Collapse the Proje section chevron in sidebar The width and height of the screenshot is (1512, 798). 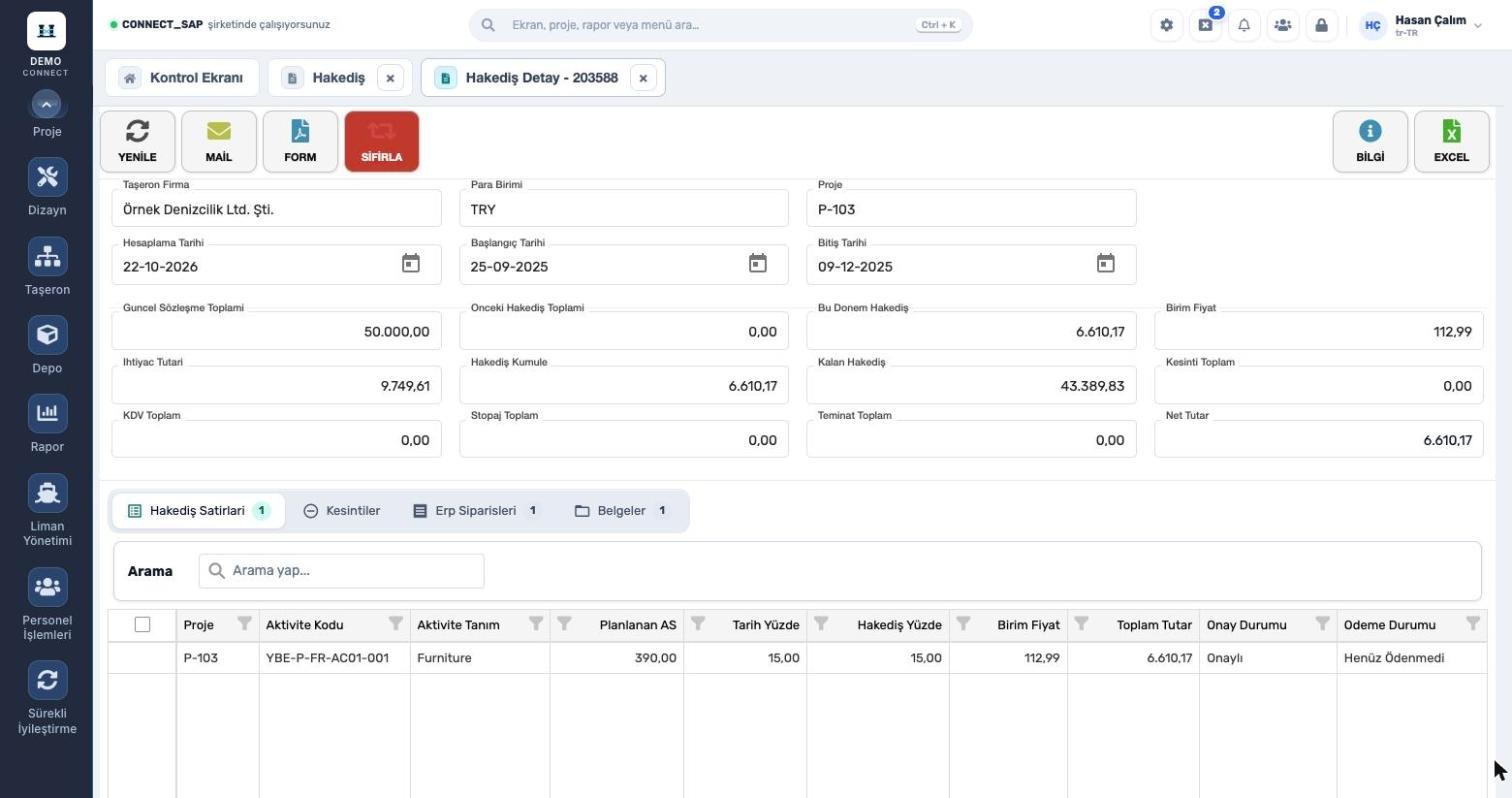tap(47, 104)
